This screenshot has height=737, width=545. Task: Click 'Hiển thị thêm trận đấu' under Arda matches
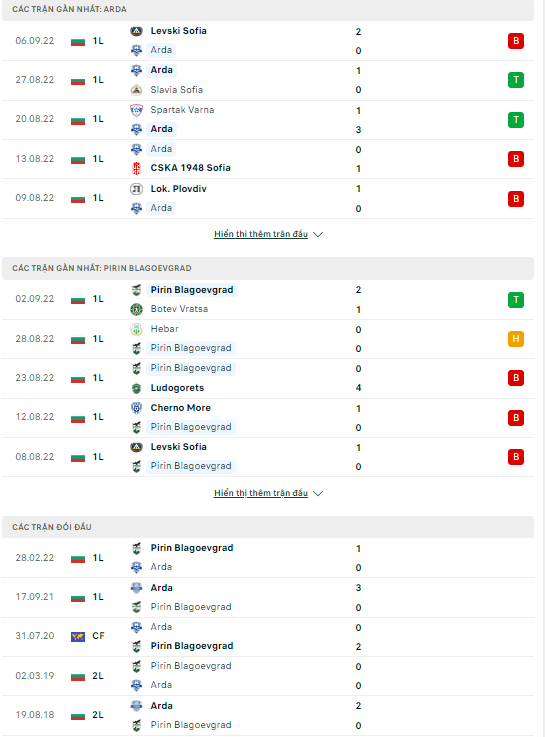(261, 234)
